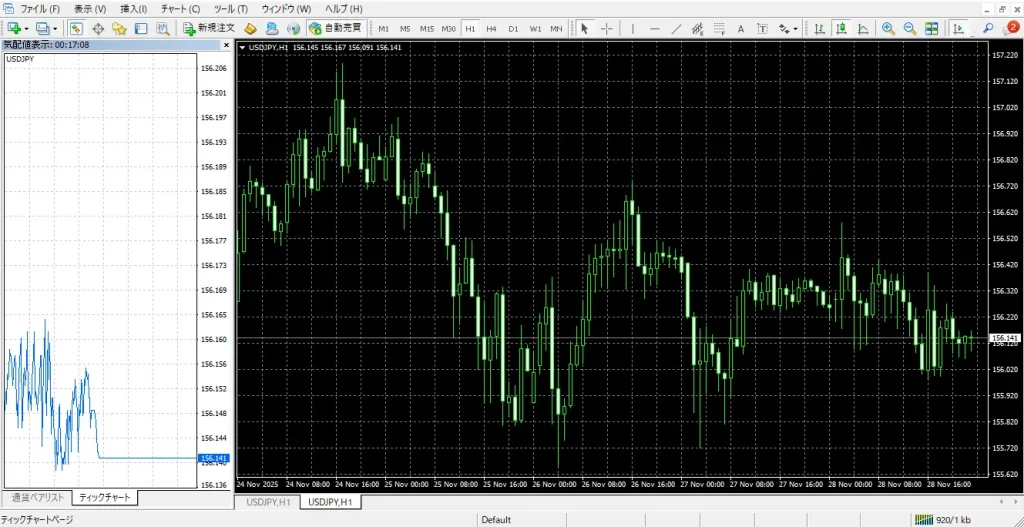Viewport: 1024px width, 527px height.
Task: Select the trendline drawing tool
Action: coord(677,28)
